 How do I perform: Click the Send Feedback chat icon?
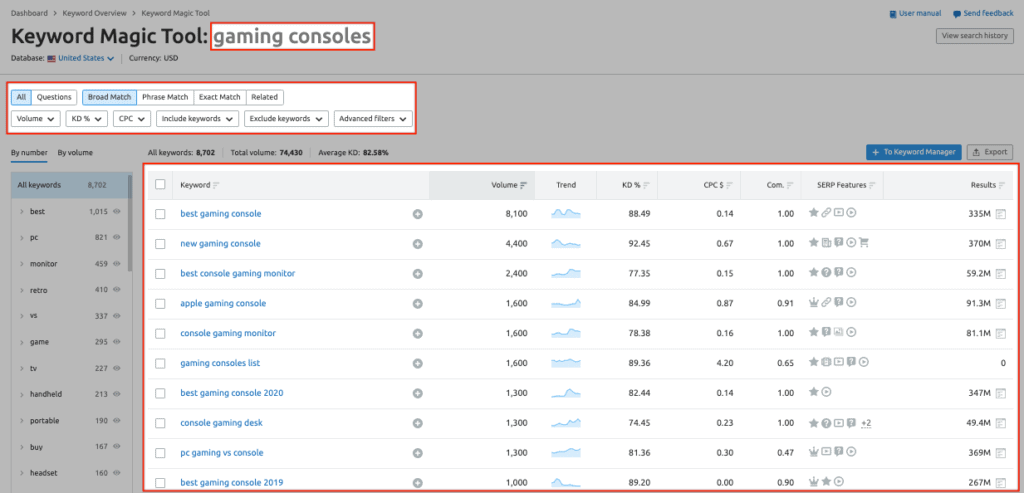957,14
